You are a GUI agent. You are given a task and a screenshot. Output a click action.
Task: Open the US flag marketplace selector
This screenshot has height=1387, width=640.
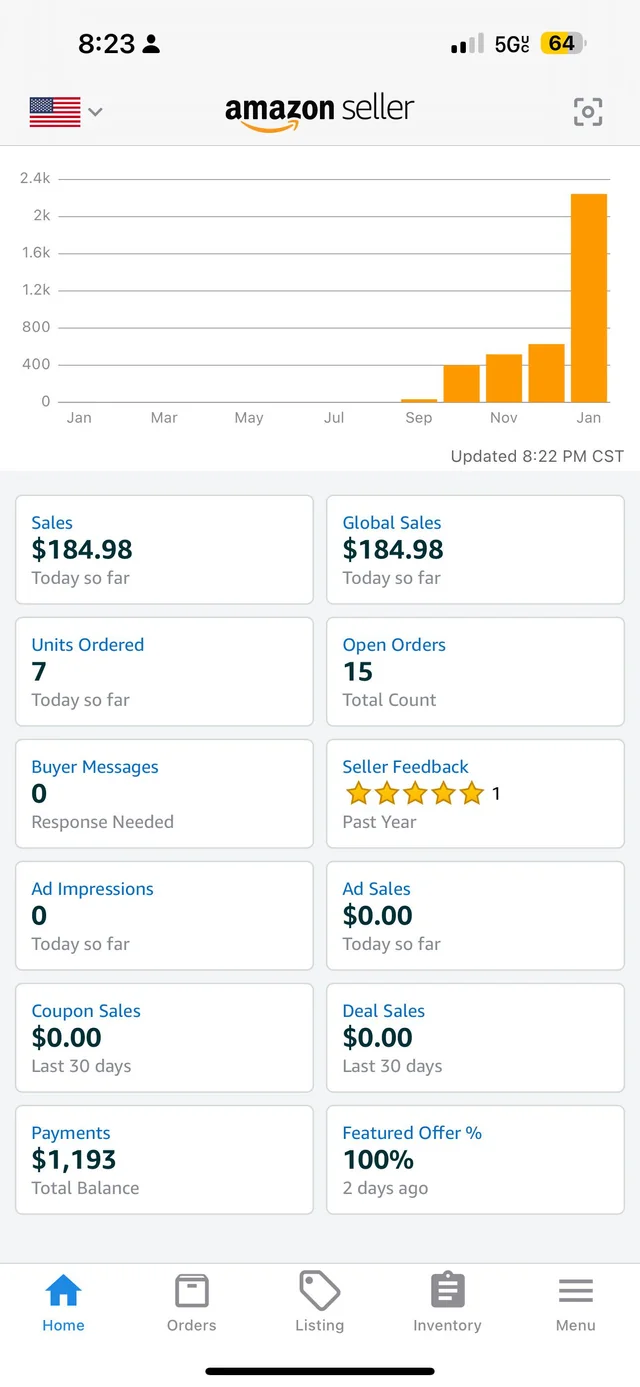click(x=55, y=112)
